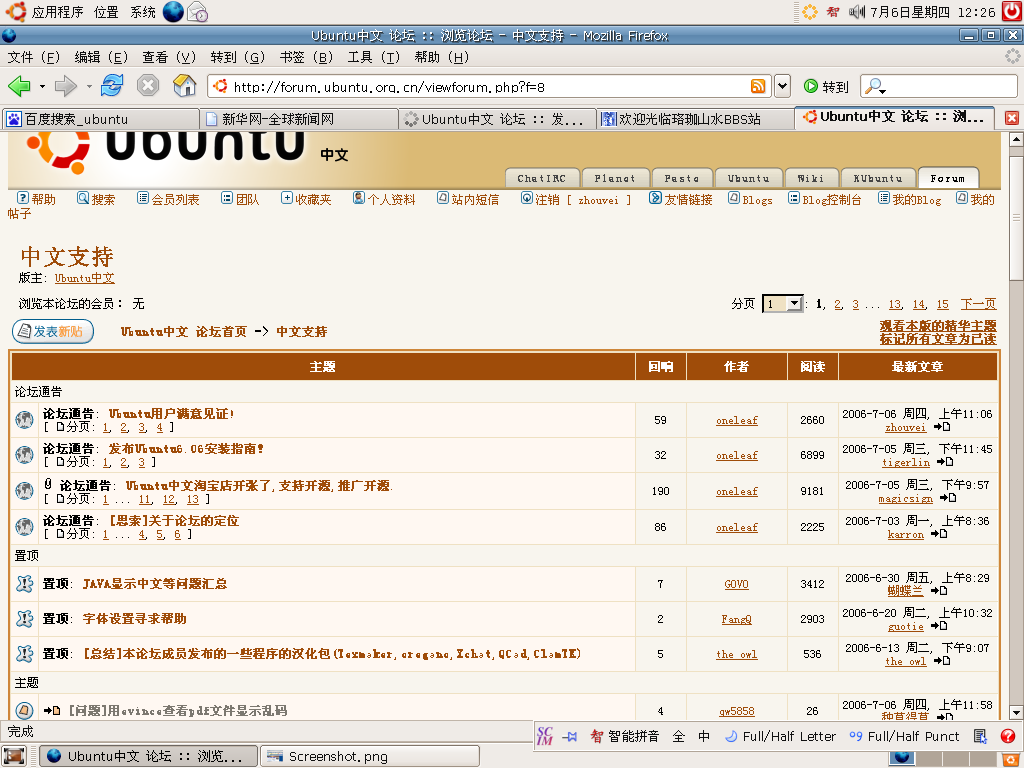Switch to the 欢迎光临珞珈山水BBS站 tab
The width and height of the screenshot is (1024, 768).
point(695,119)
